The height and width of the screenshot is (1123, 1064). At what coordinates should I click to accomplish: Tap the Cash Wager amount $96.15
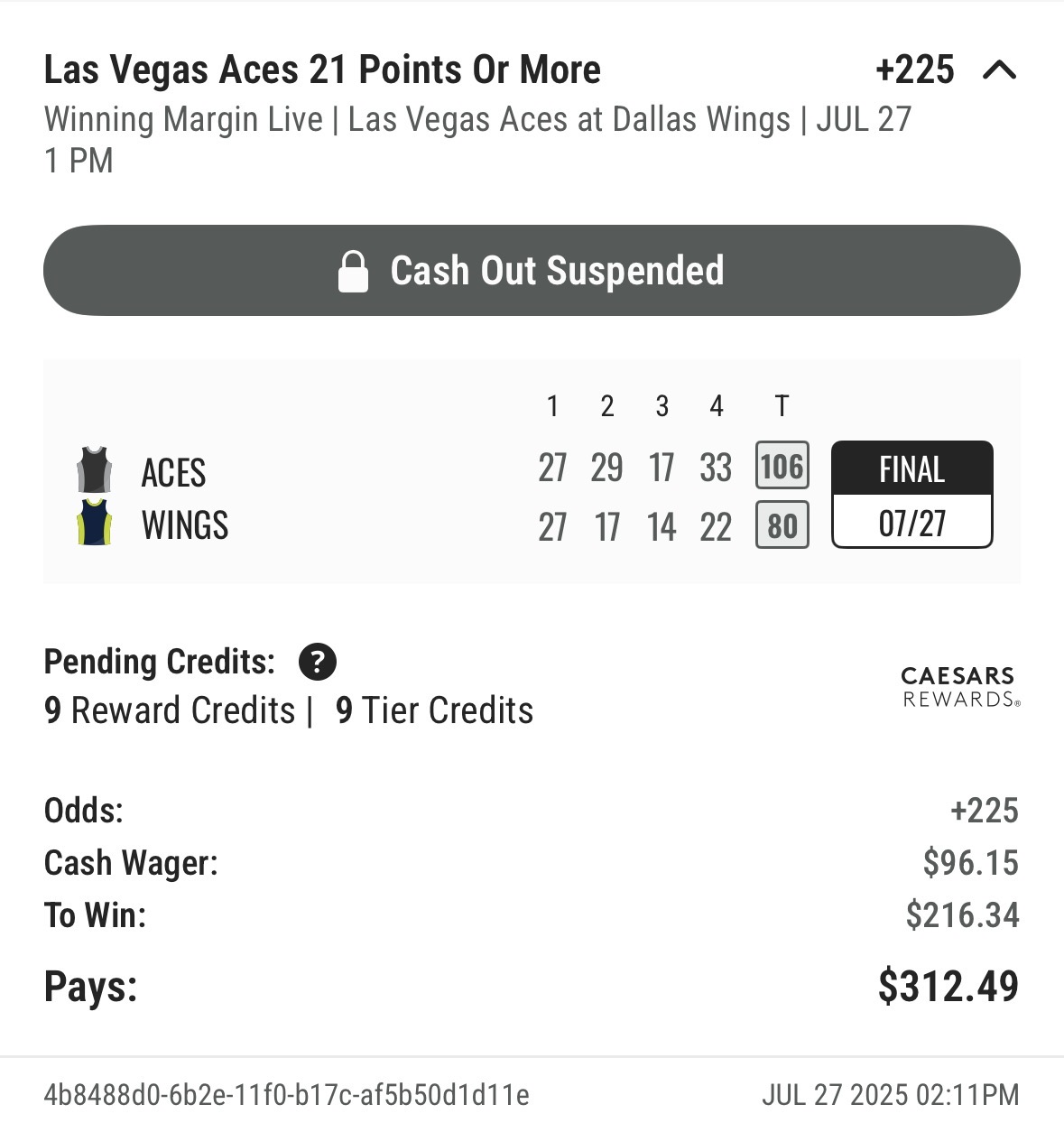coord(970,863)
